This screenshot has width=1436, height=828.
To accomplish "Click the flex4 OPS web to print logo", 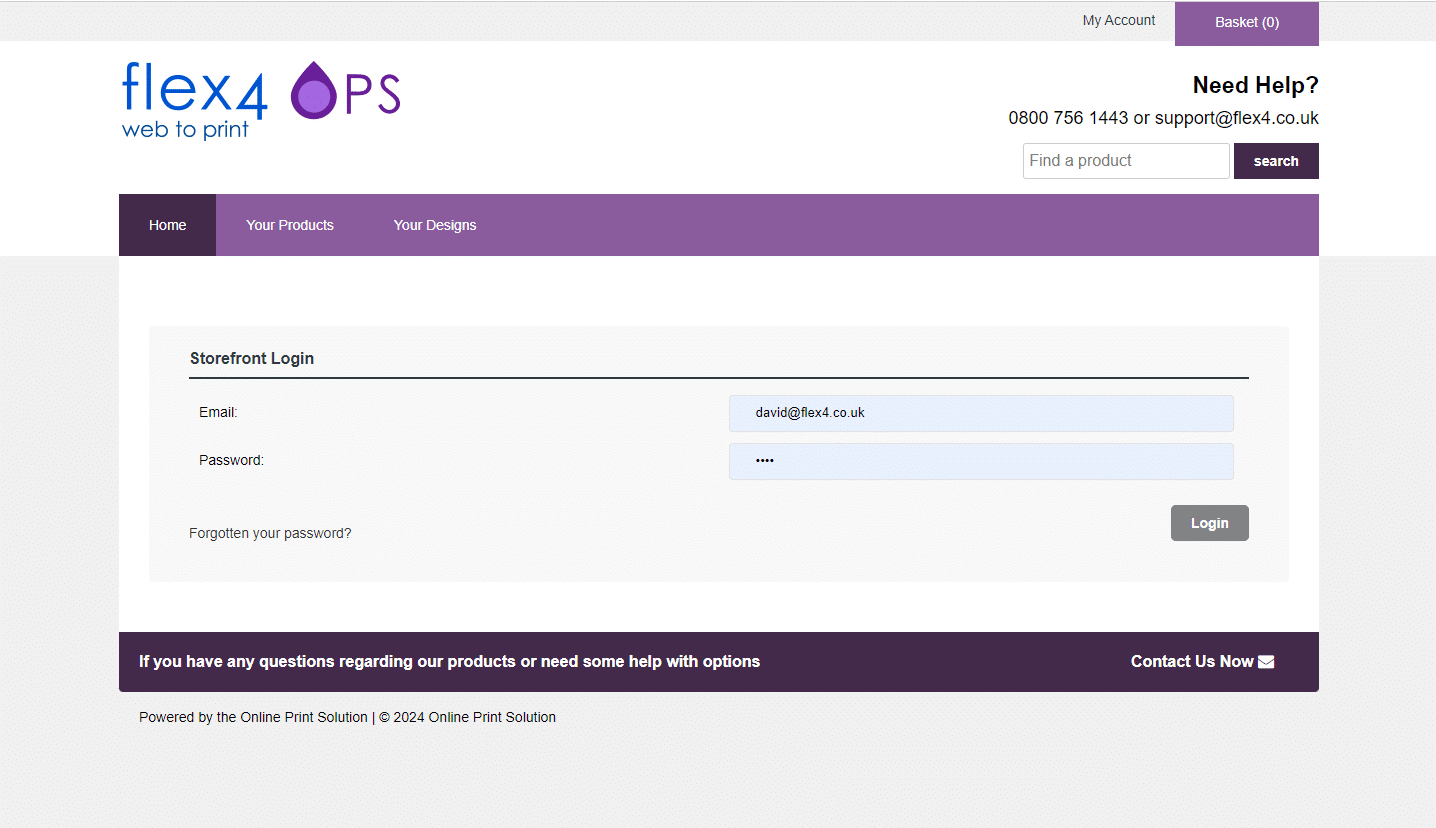I will (261, 100).
